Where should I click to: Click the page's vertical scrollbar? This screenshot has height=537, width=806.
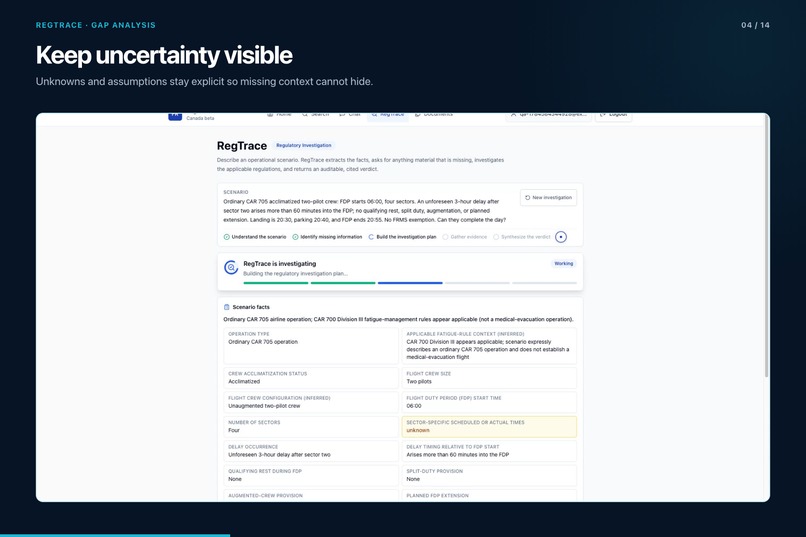pos(766,247)
